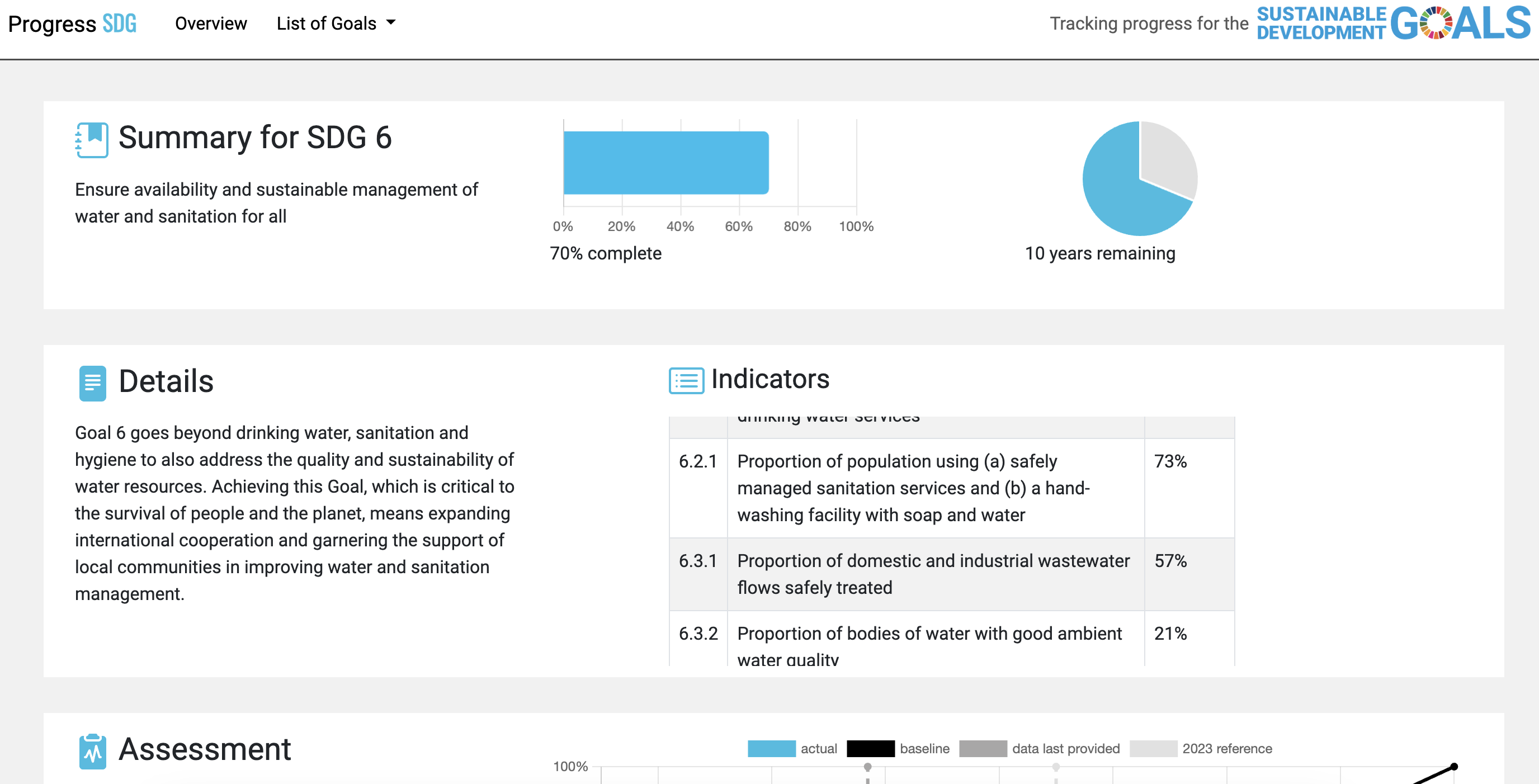Go to the Overview page
The image size is (1539, 784).
pyautogui.click(x=210, y=23)
